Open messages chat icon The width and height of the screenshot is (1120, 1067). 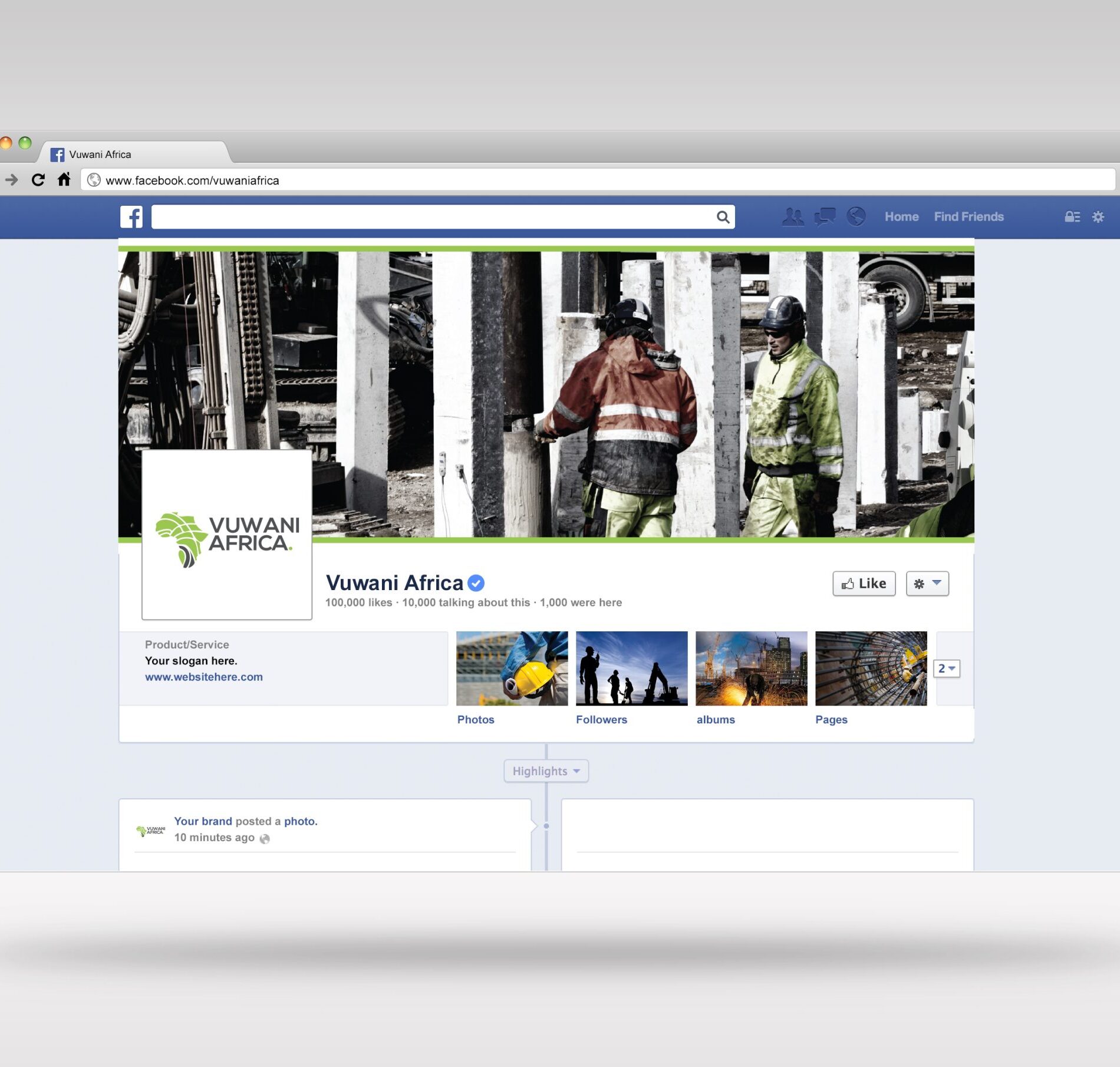point(825,217)
